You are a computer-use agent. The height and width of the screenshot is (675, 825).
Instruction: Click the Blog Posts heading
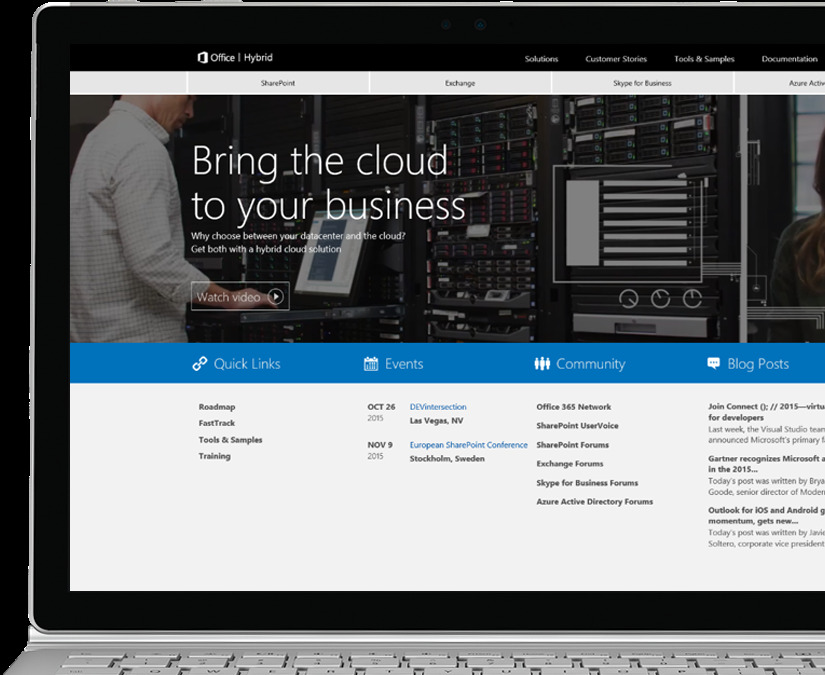758,364
